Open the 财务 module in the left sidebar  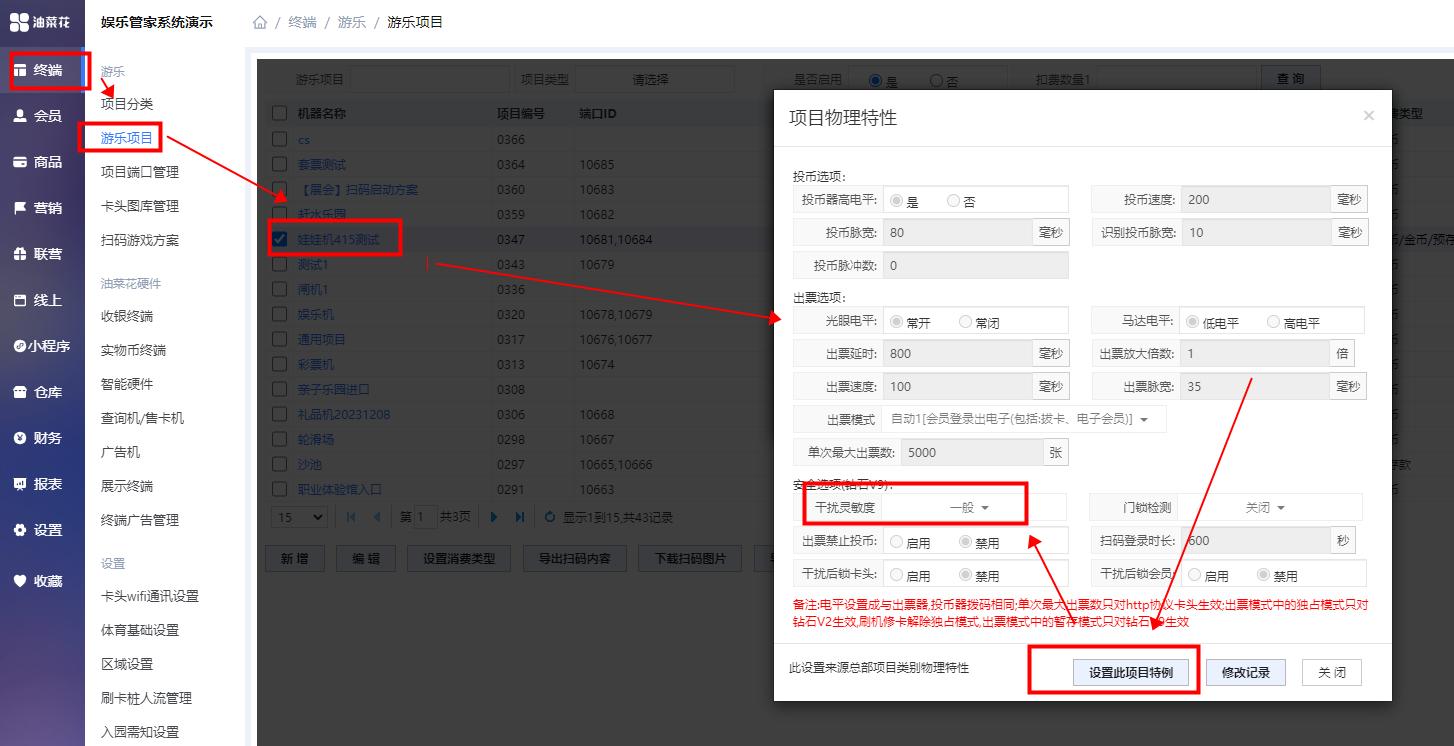[x=40, y=438]
